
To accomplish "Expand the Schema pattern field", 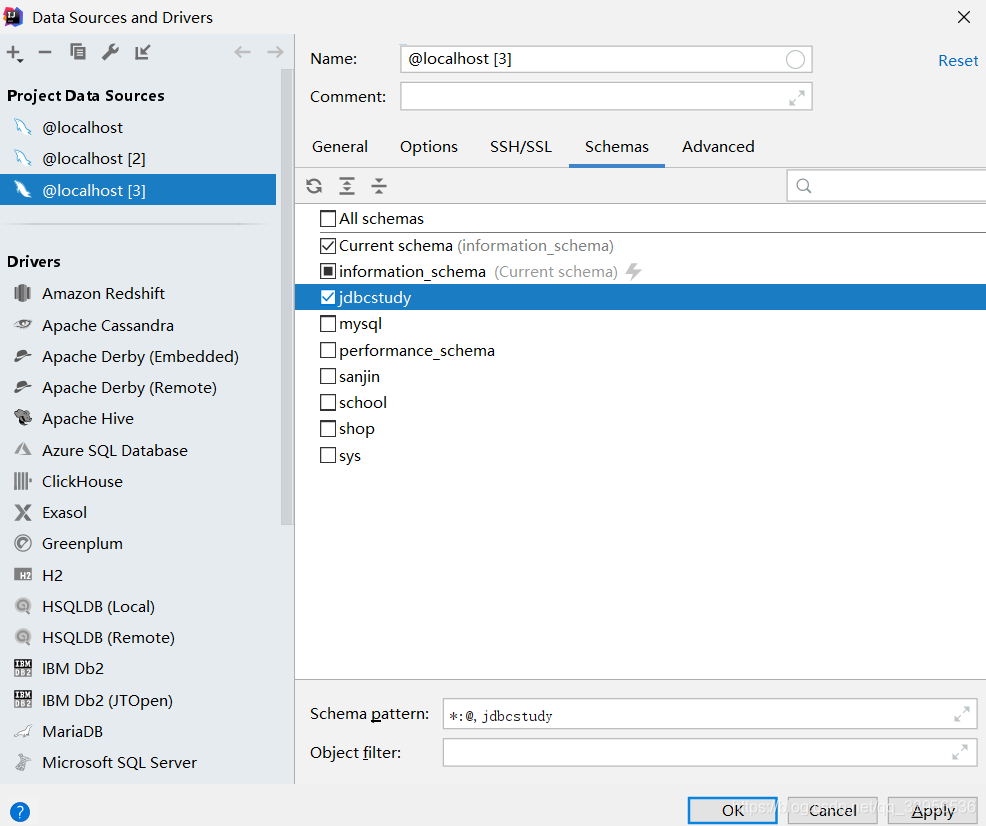I will click(961, 714).
